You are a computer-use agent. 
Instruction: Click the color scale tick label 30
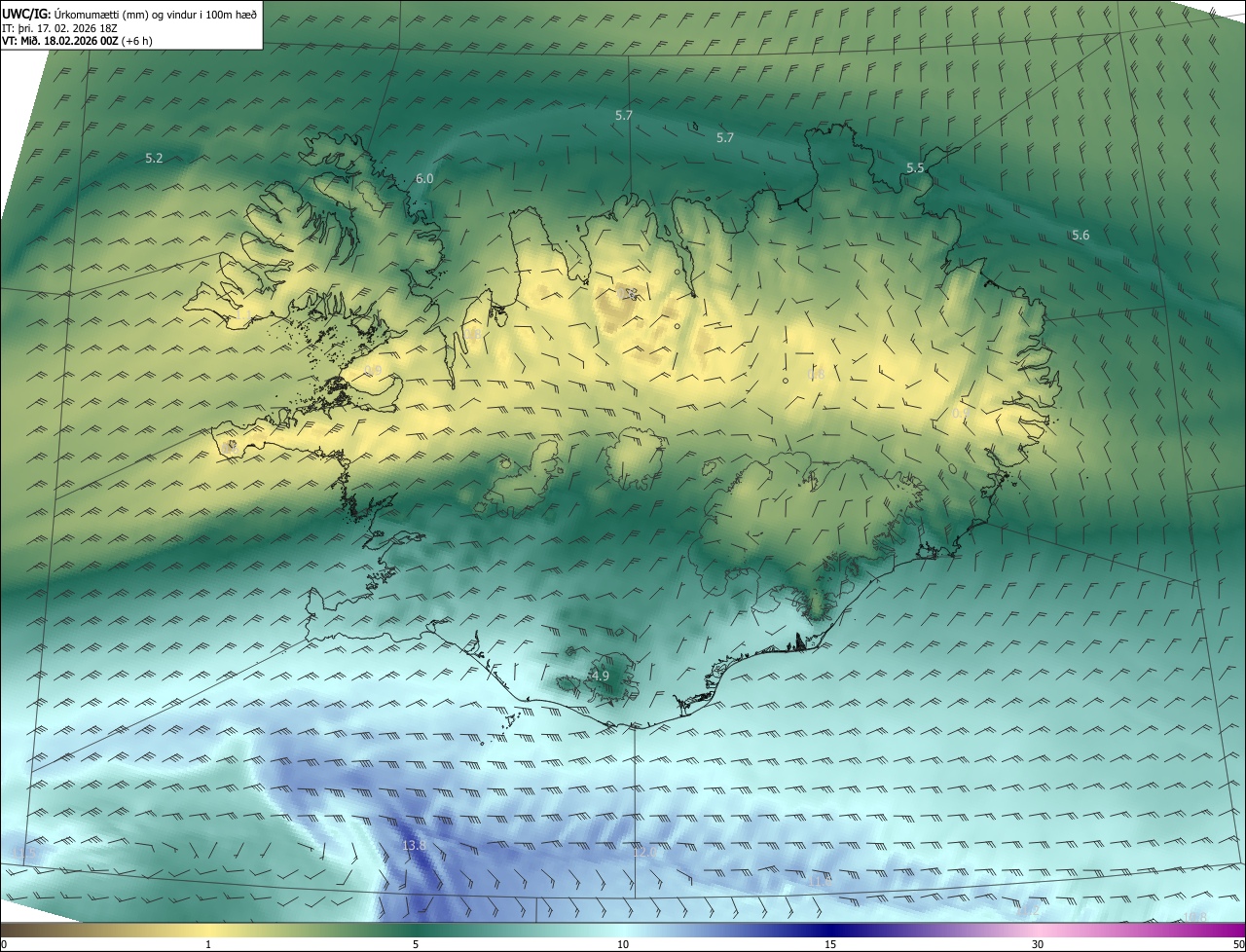1038,944
